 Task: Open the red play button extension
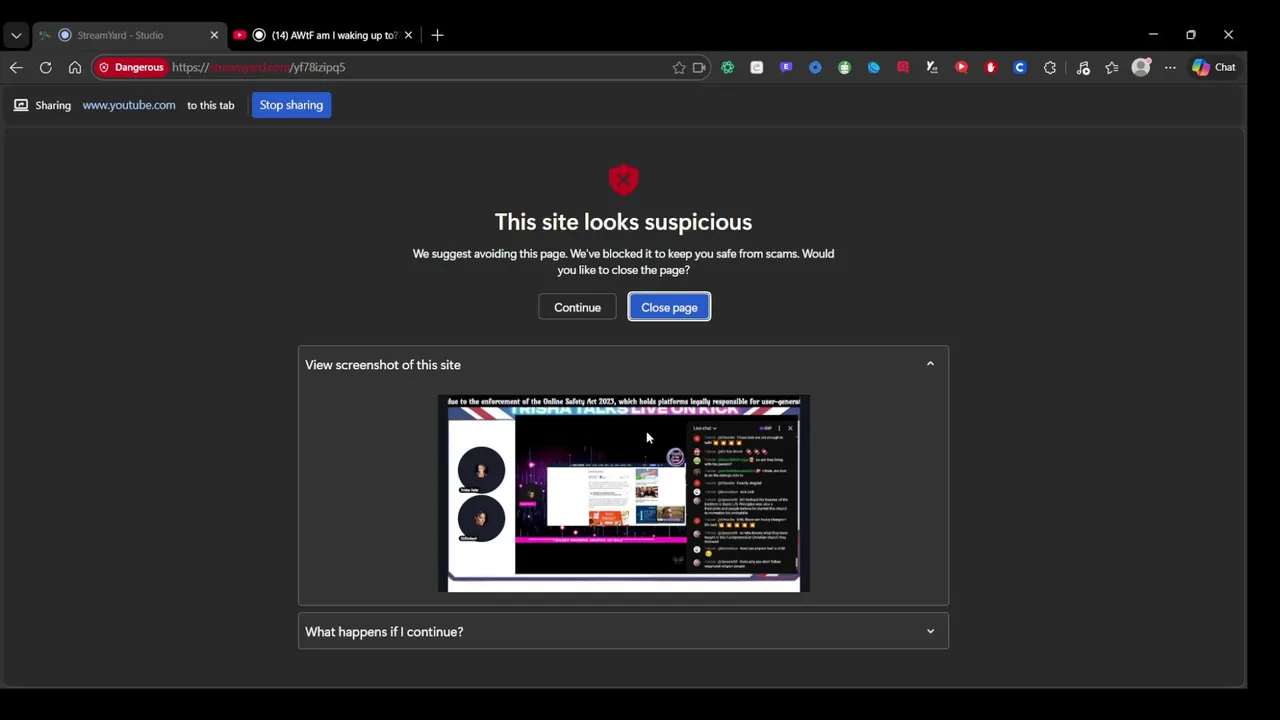tap(961, 67)
